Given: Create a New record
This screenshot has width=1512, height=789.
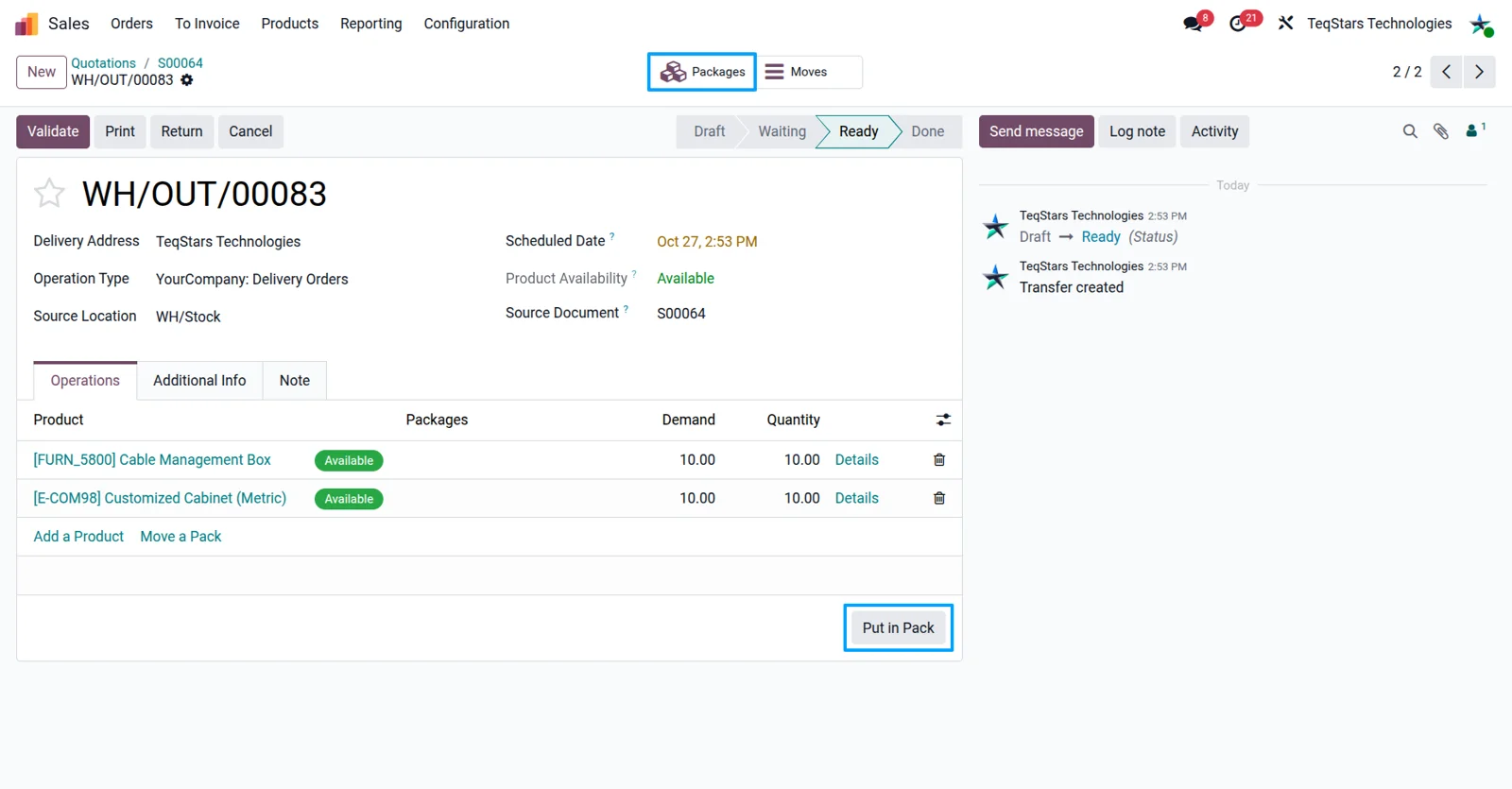Looking at the screenshot, I should [42, 72].
